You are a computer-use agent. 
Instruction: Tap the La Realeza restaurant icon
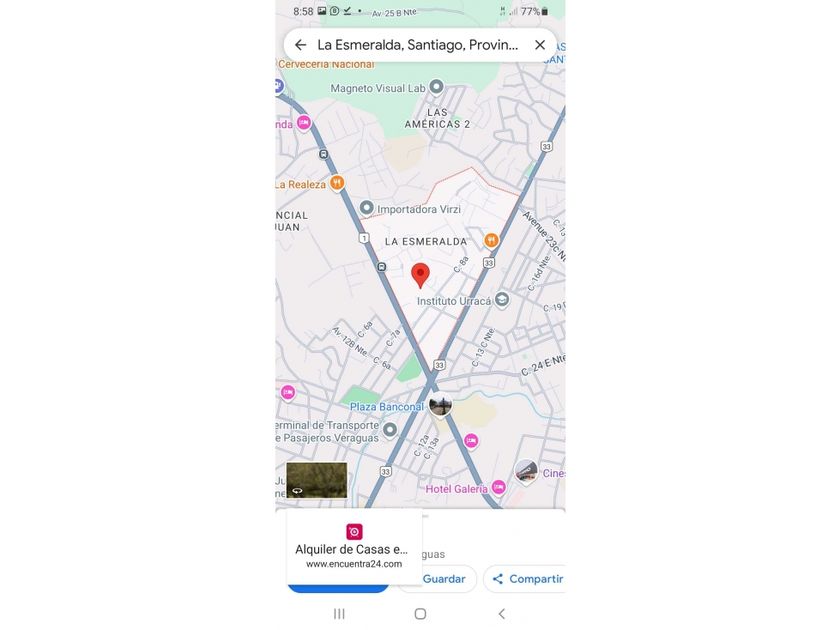337,183
